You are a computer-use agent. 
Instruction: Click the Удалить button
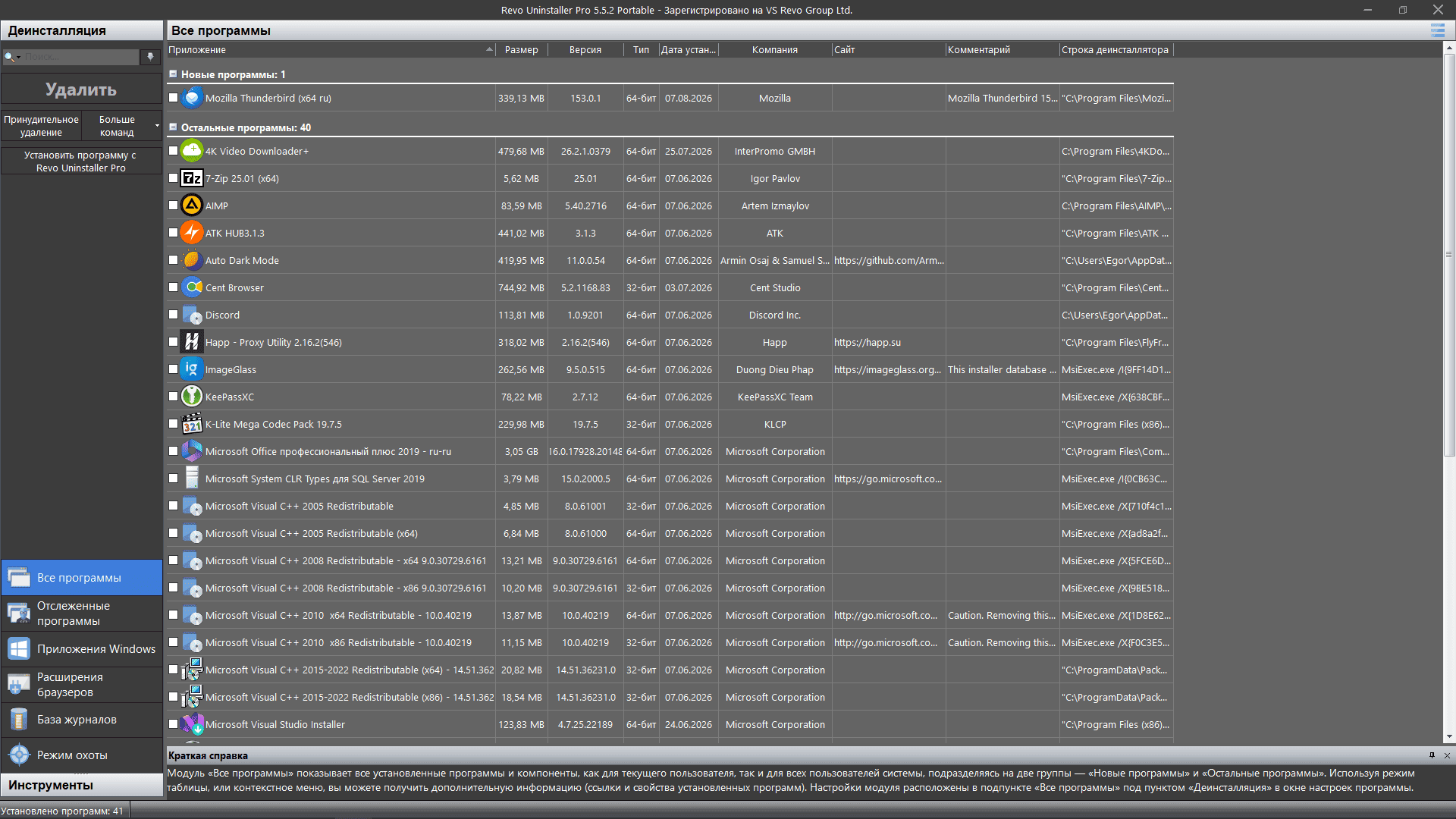click(x=81, y=89)
